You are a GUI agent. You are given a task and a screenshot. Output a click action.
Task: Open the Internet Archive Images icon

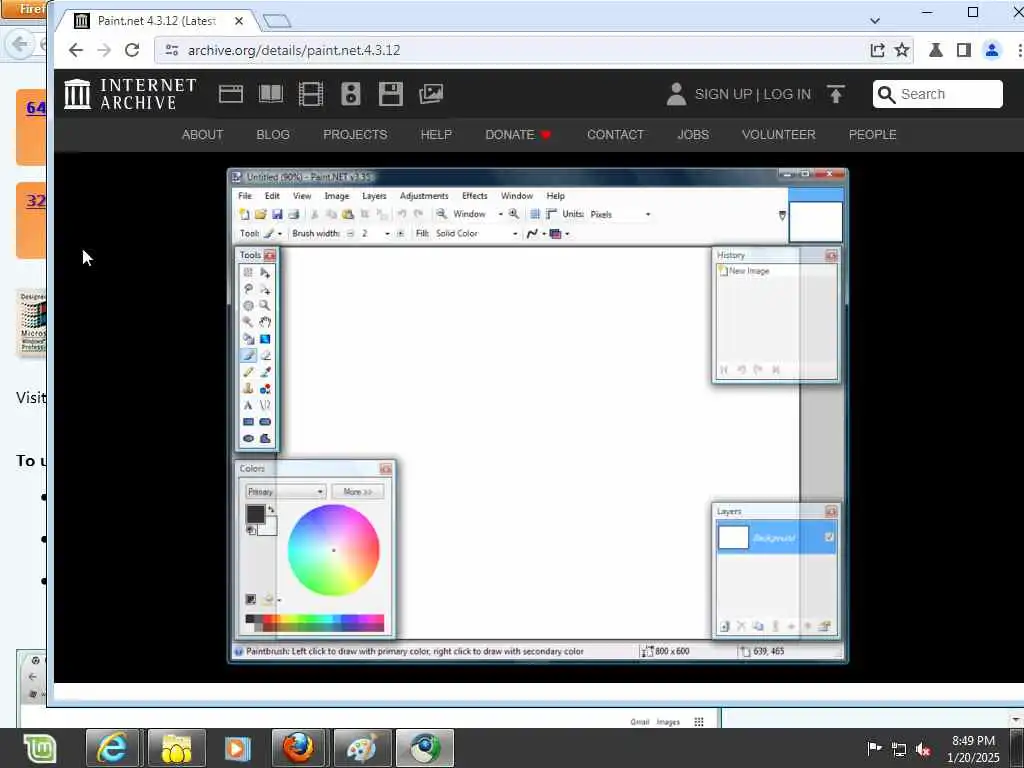click(x=431, y=94)
